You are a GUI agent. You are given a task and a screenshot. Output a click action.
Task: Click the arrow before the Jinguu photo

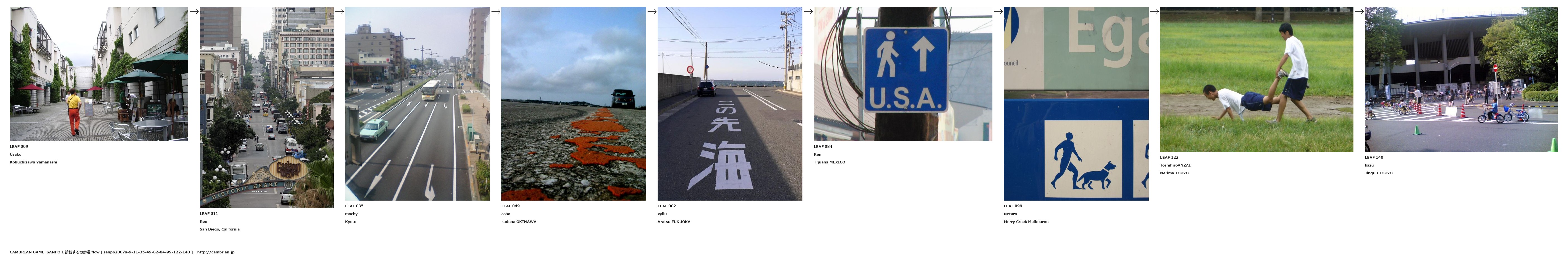1359,11
